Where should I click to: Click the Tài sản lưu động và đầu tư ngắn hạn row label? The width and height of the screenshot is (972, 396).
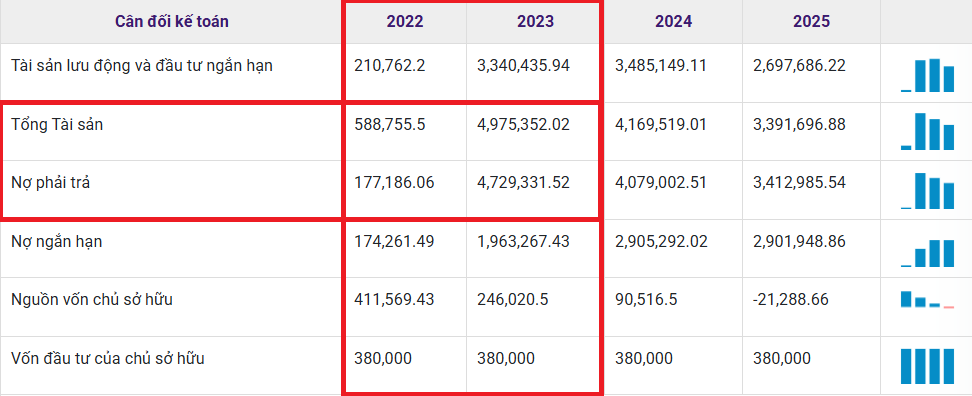[142, 66]
